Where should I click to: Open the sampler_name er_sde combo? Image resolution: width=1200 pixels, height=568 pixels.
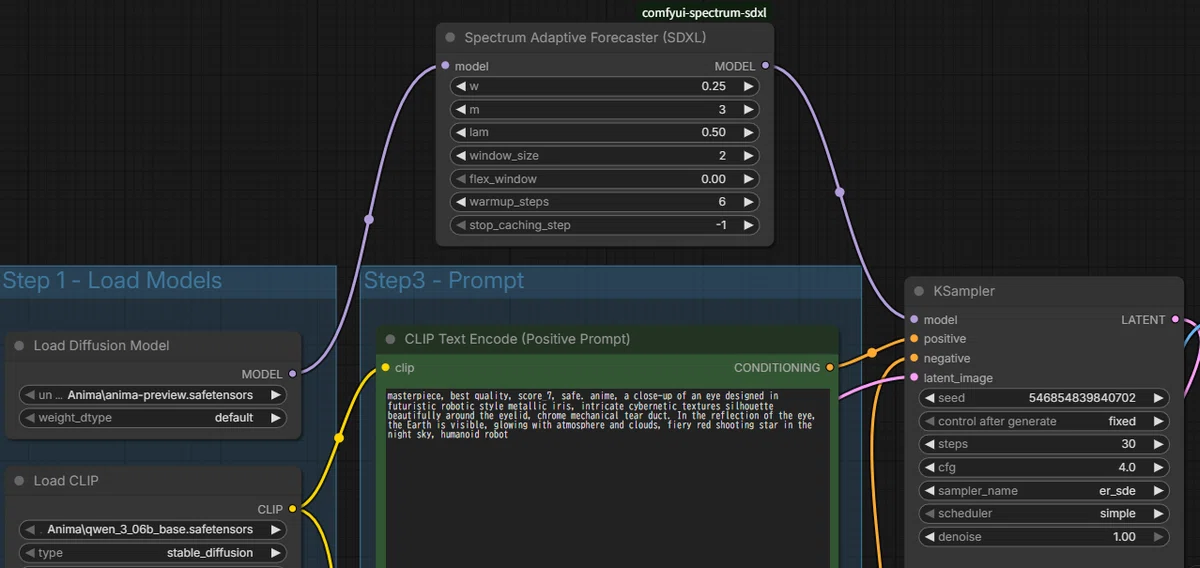pos(1043,491)
